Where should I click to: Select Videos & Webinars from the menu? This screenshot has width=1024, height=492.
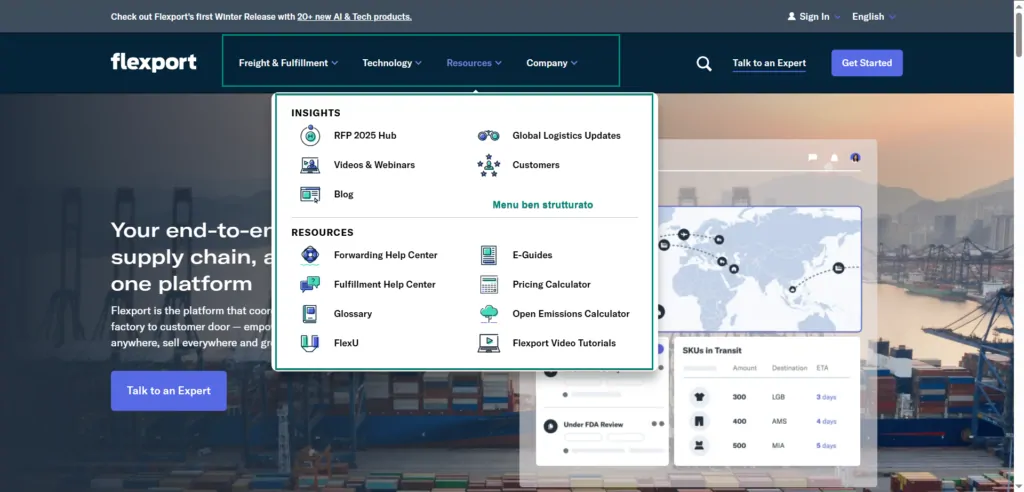(374, 165)
